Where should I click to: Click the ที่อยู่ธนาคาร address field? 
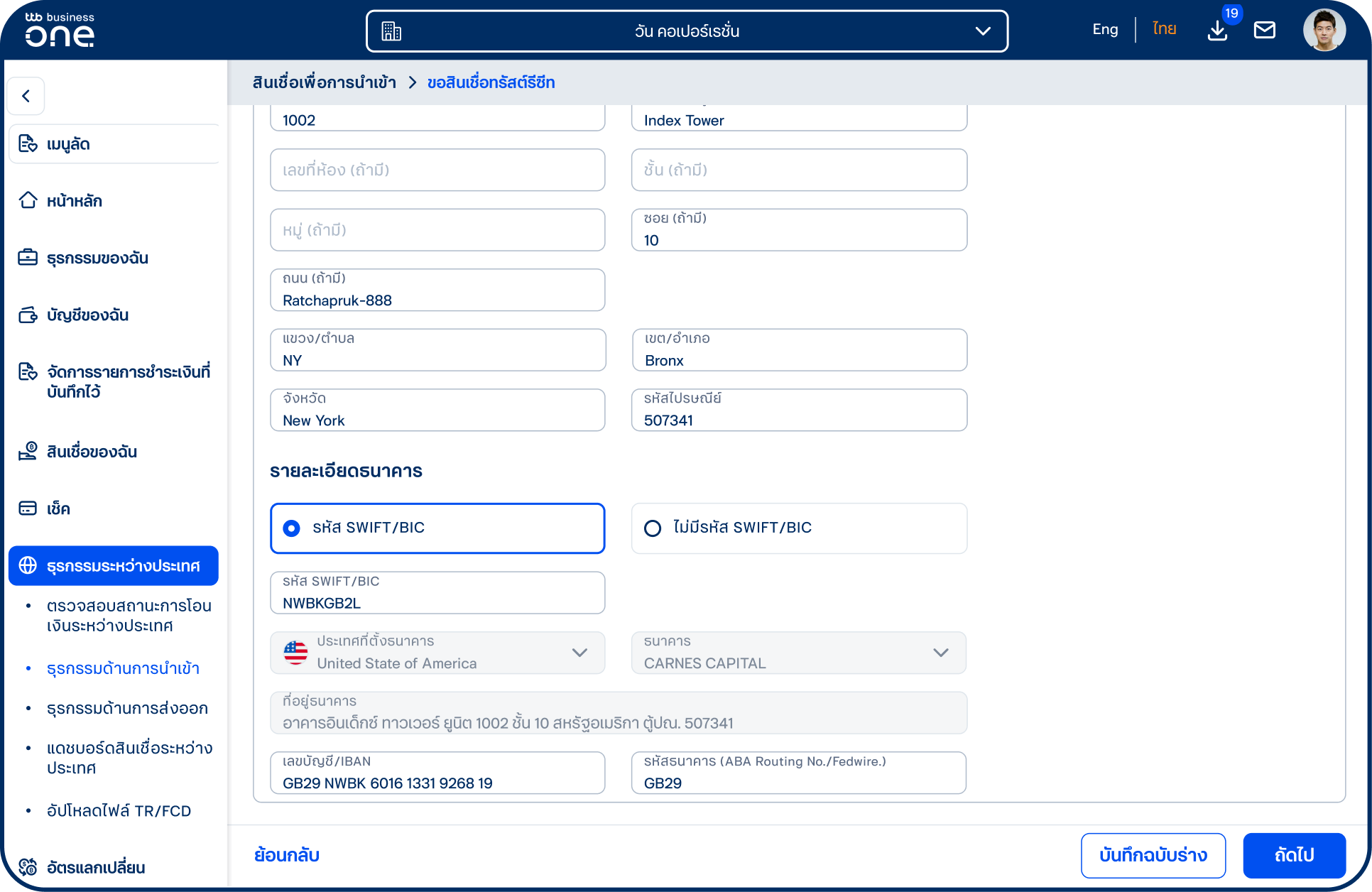[619, 713]
